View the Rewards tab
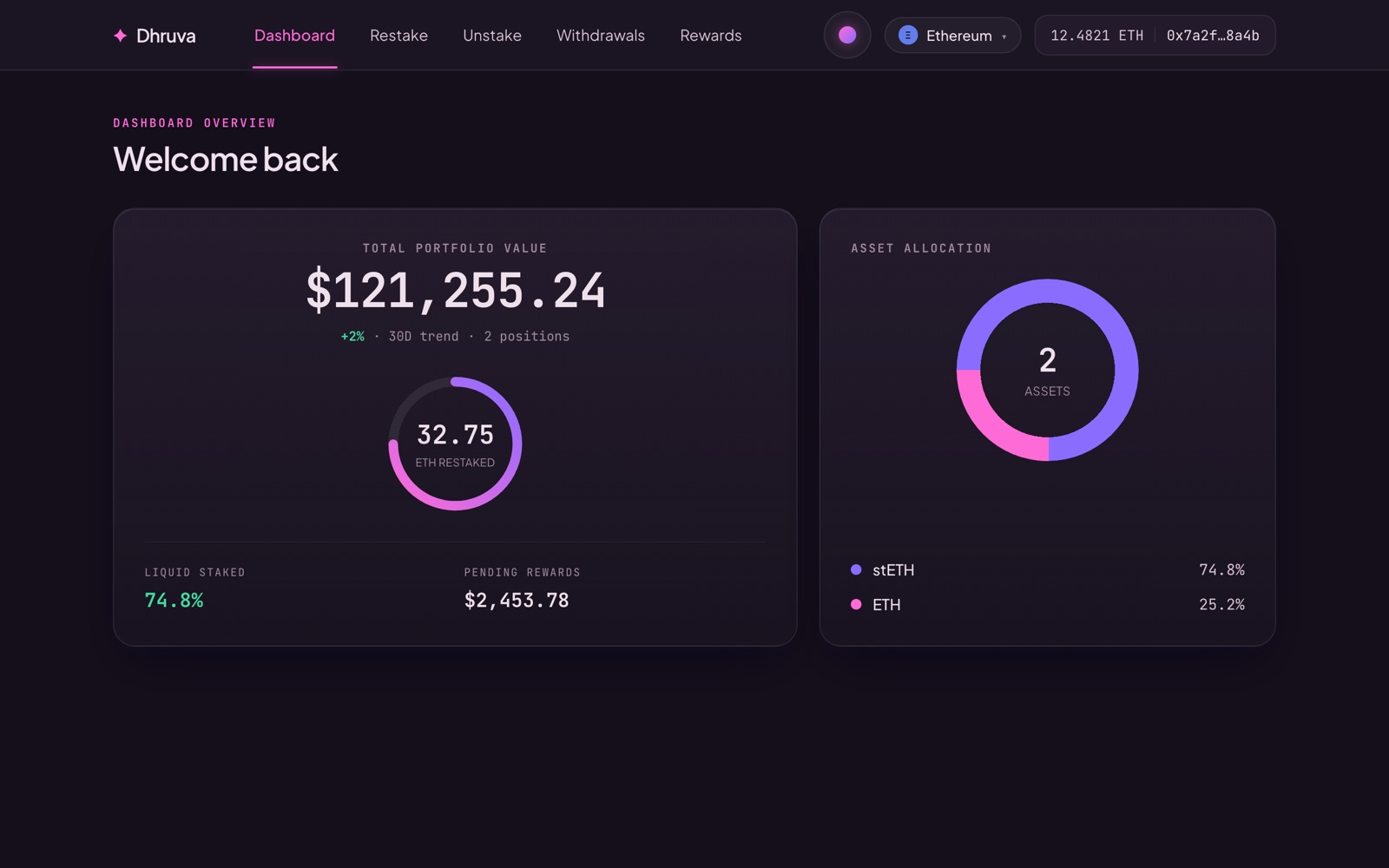Screen dimensions: 1389x868 click(711, 36)
